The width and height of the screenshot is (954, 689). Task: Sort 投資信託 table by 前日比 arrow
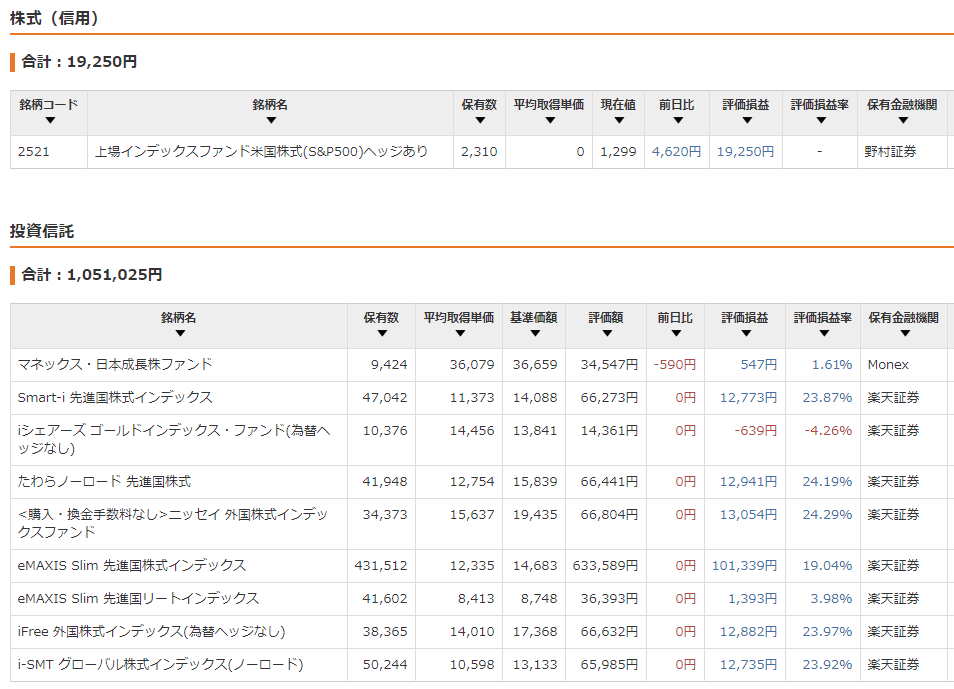click(676, 334)
